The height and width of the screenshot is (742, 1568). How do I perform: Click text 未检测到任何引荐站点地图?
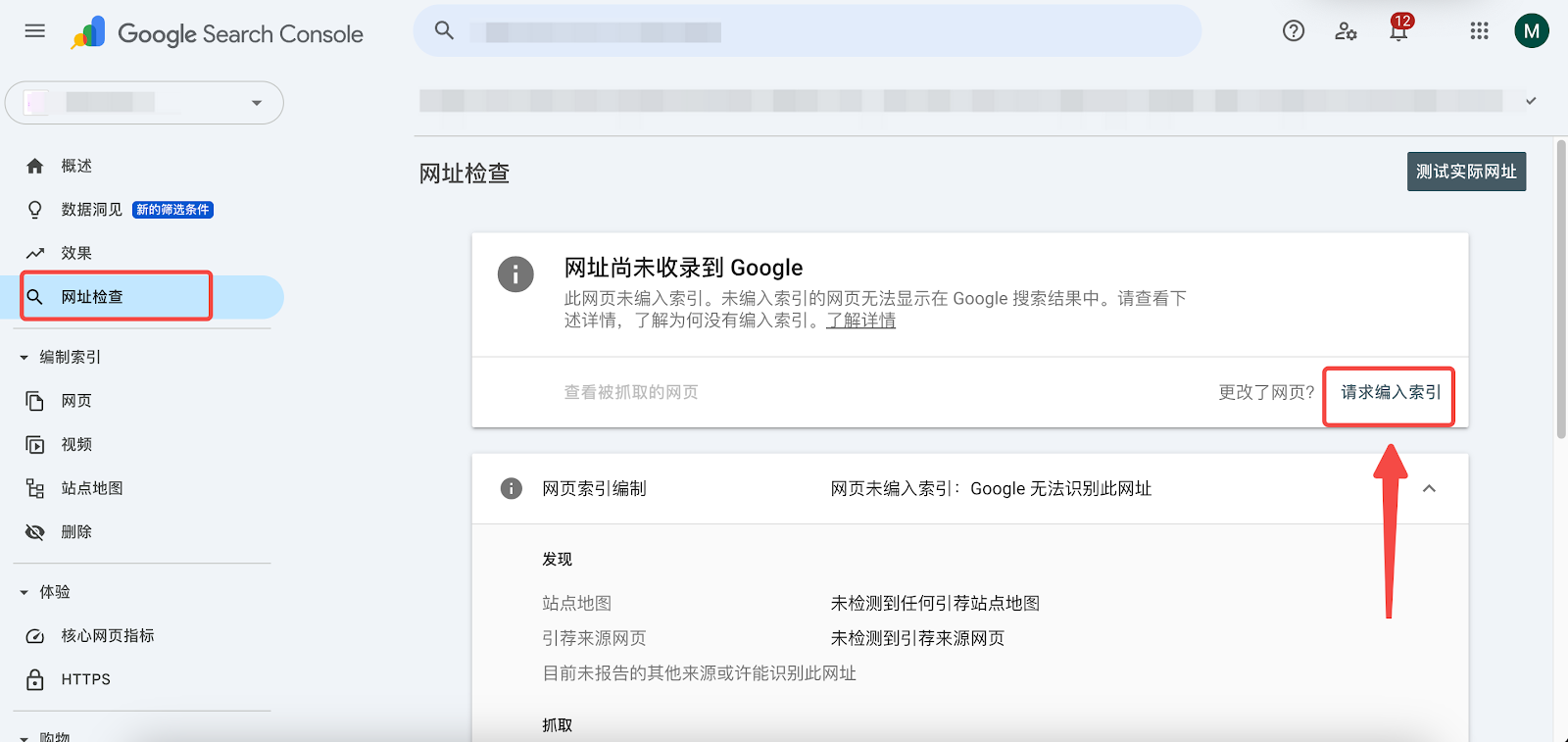[935, 604]
